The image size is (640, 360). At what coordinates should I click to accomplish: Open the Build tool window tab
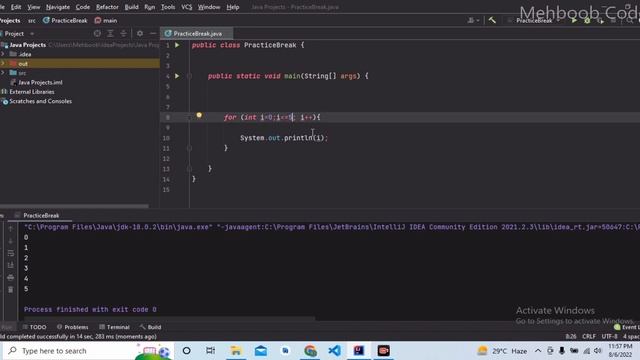click(151, 327)
